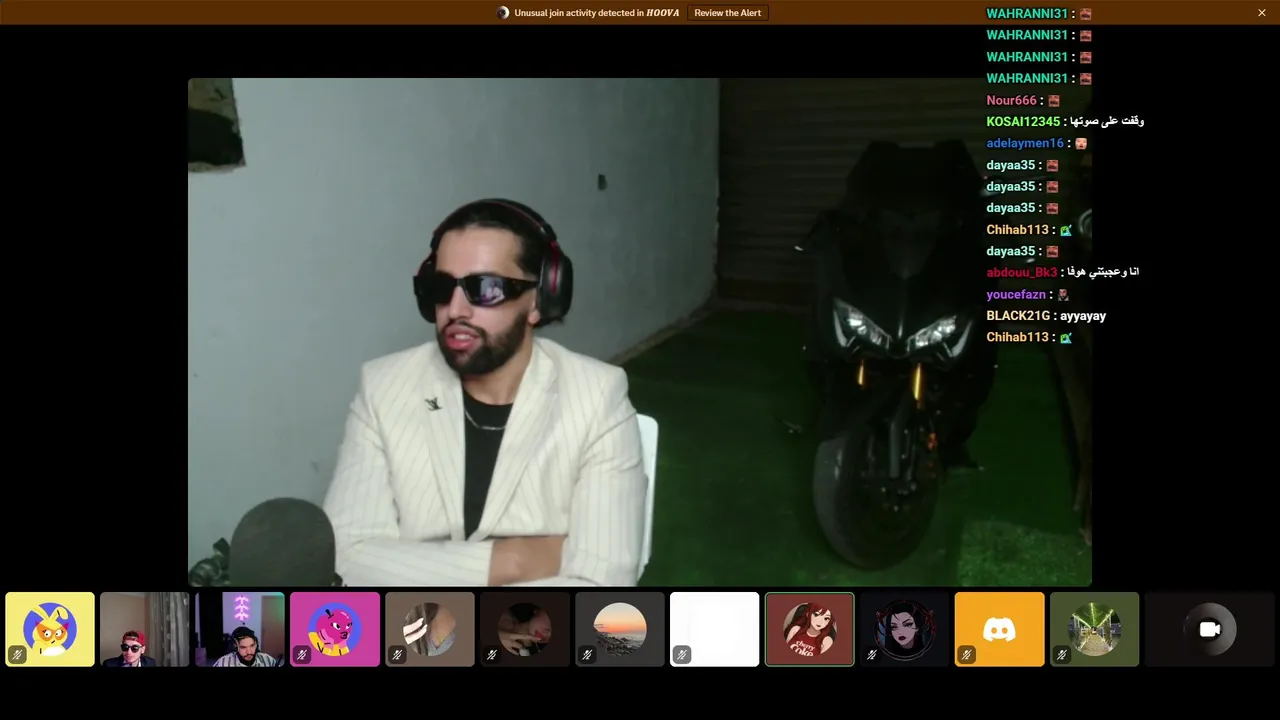Viewport: 1280px width, 720px height.
Task: Click the HOOVA server name in the alert
Action: tap(663, 13)
